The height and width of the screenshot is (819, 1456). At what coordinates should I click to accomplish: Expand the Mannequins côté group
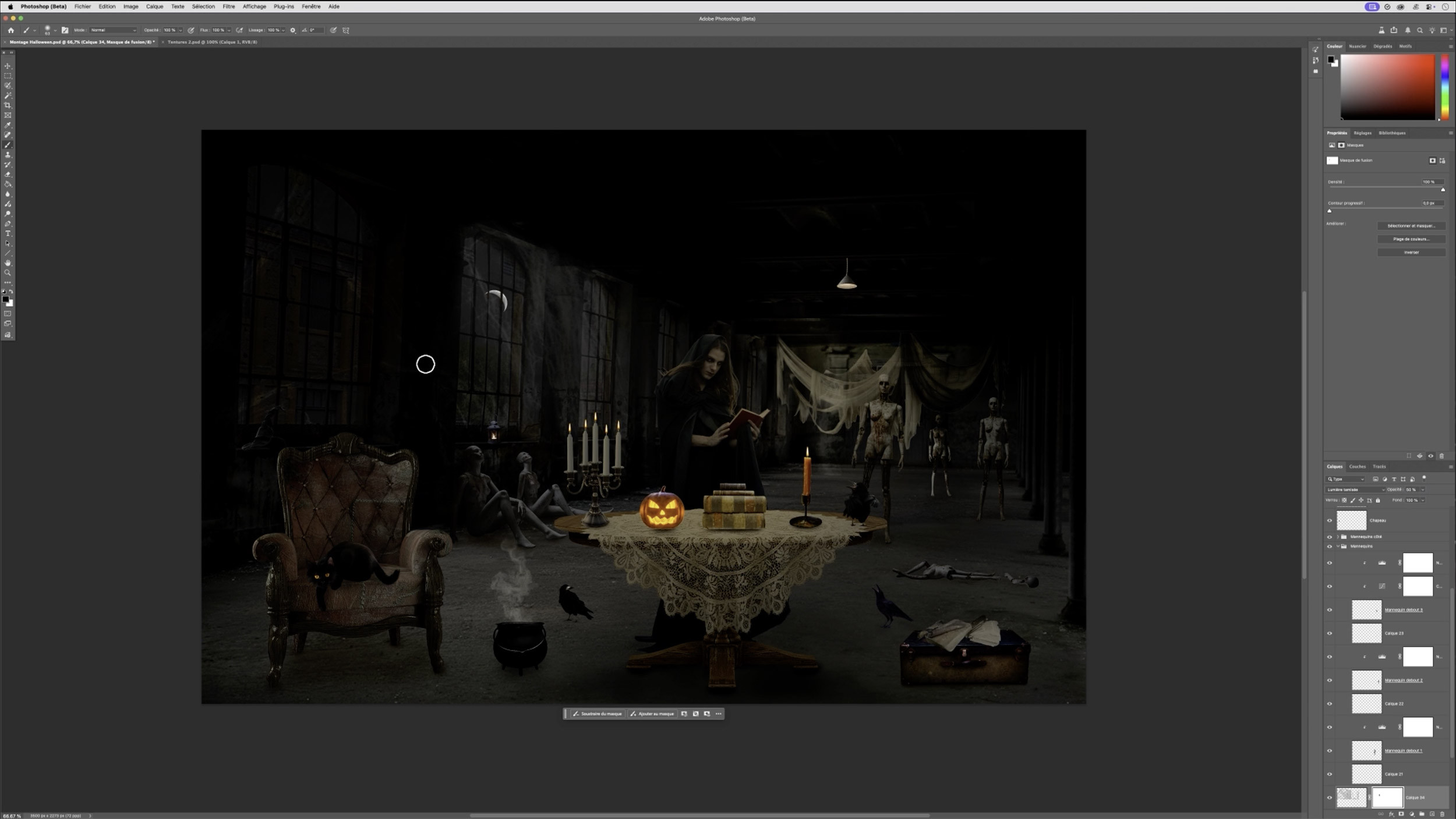1338,537
